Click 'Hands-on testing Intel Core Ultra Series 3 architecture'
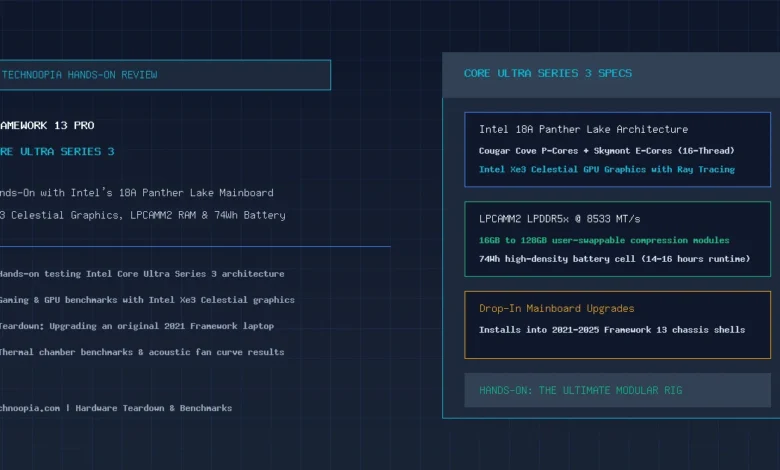780x470 pixels. click(x=142, y=274)
